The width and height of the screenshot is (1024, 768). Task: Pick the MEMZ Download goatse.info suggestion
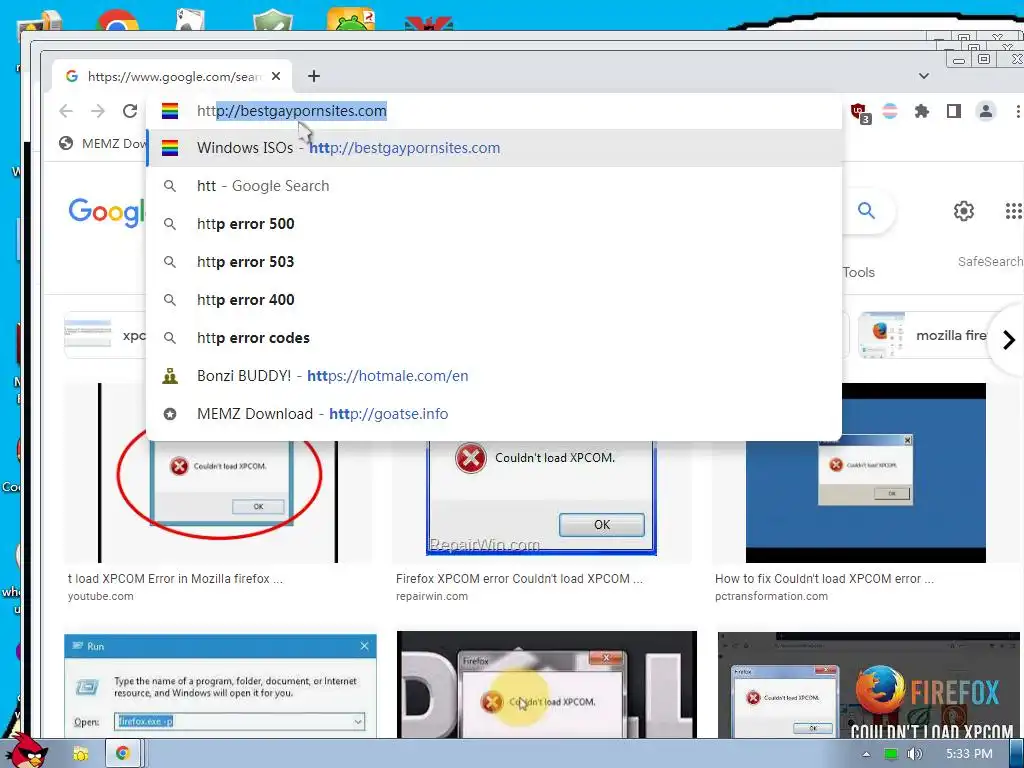pos(494,413)
